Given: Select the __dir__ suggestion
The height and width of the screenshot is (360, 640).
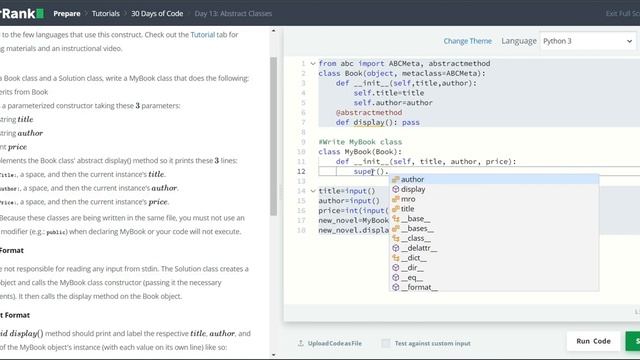Looking at the screenshot, I should (494, 267).
